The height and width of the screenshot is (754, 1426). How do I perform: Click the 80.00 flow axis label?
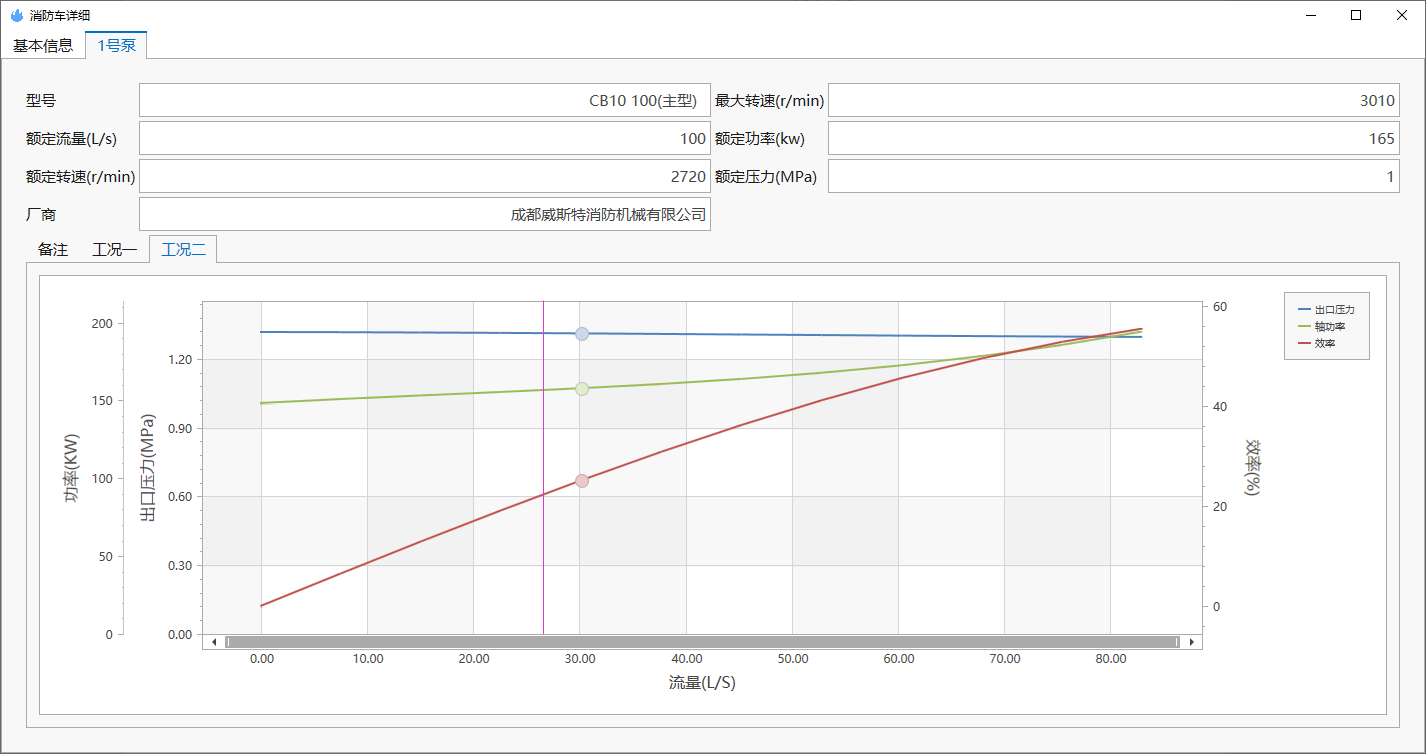[x=1111, y=659]
